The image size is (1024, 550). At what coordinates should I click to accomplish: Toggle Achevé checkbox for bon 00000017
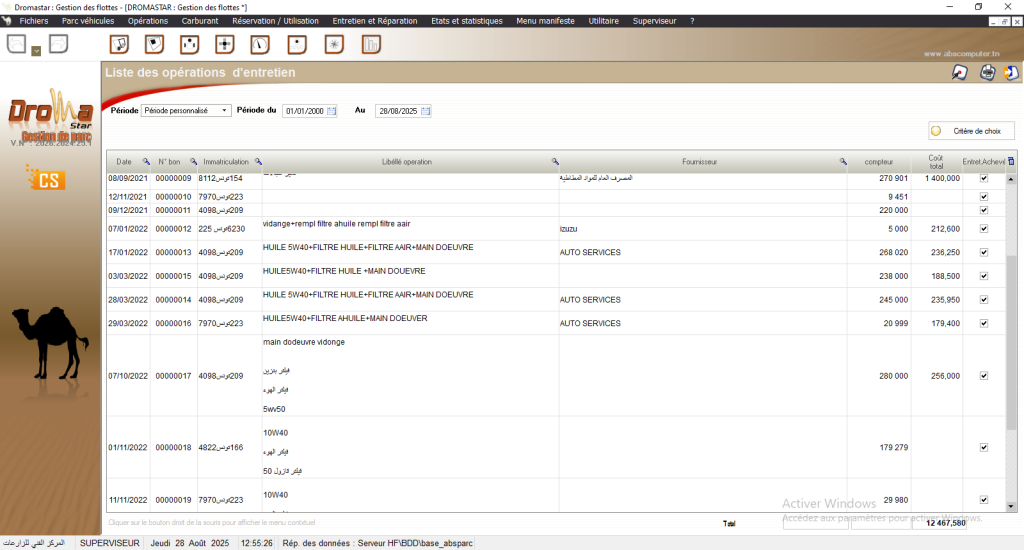point(984,376)
